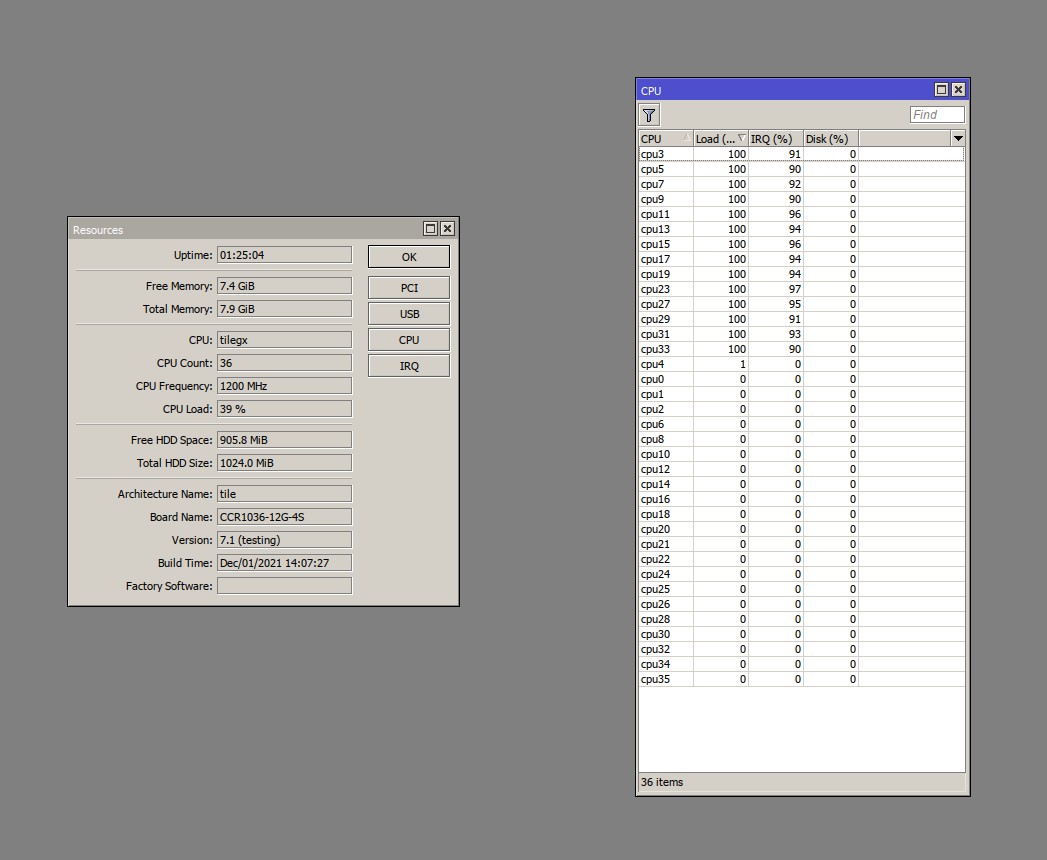Viewport: 1047px width, 860px height.
Task: Select the Architecture Name field showing tile
Action: tap(284, 494)
